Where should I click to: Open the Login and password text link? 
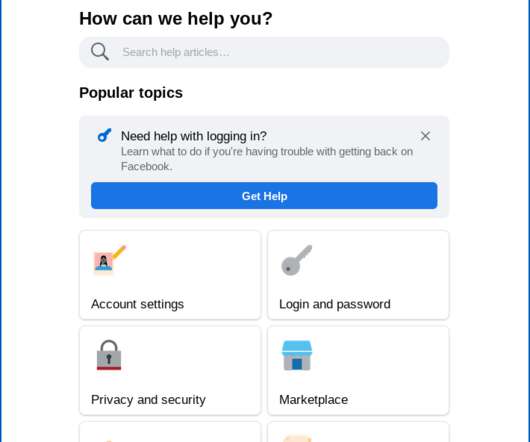pyautogui.click(x=335, y=304)
